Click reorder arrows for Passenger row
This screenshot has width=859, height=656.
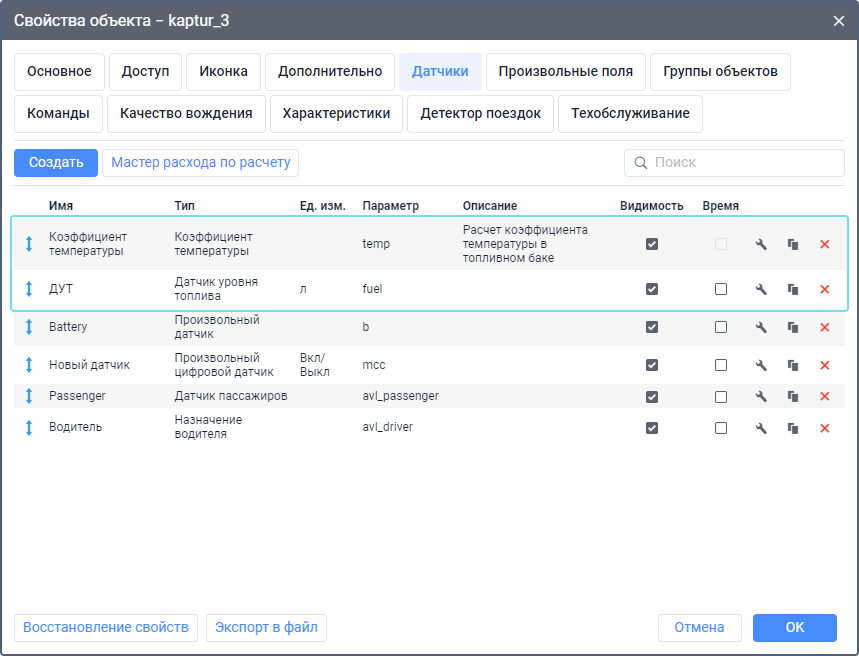pos(29,396)
